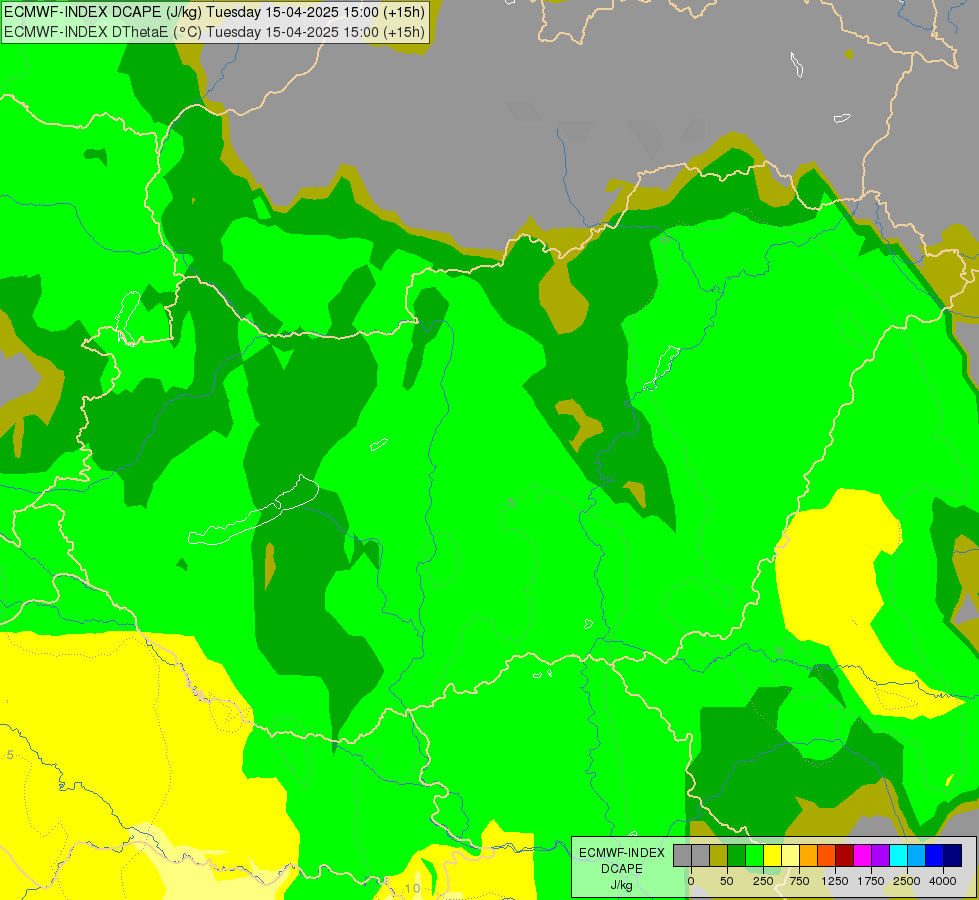The height and width of the screenshot is (900, 979).
Task: Click the legend scale value 4000
Action: (x=943, y=881)
